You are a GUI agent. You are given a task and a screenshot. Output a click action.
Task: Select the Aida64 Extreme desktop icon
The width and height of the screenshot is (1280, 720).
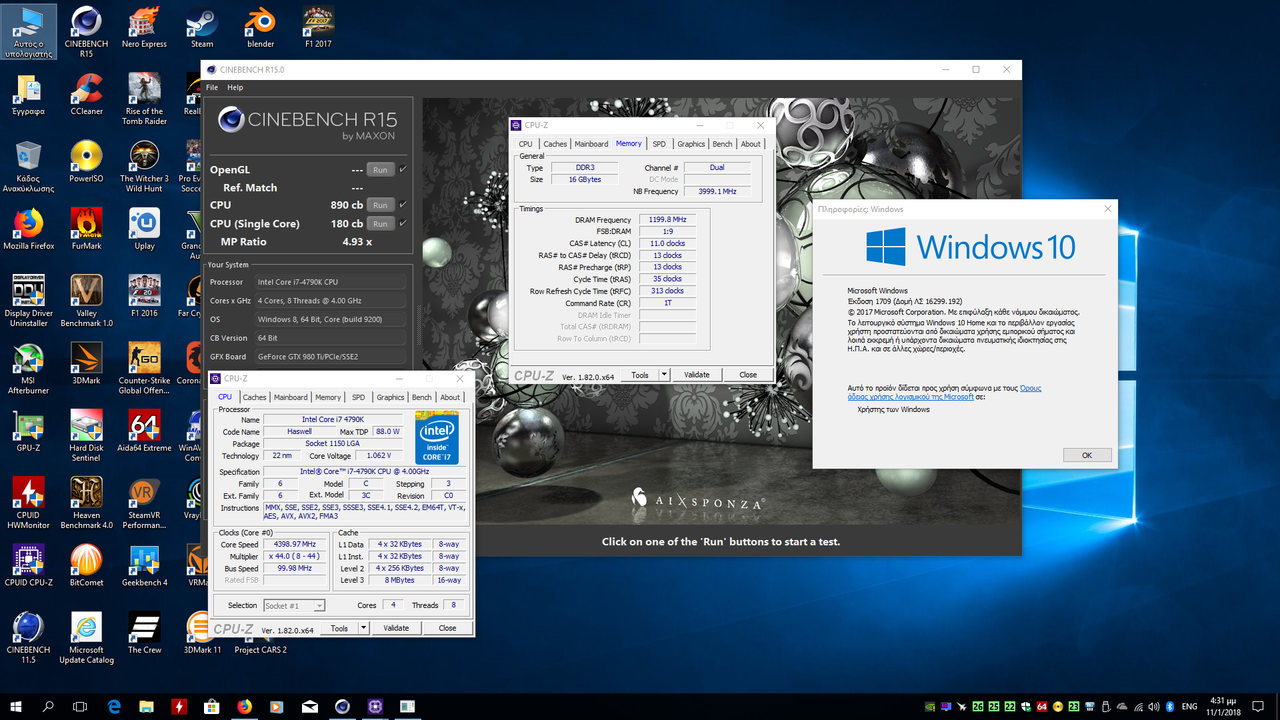click(144, 430)
